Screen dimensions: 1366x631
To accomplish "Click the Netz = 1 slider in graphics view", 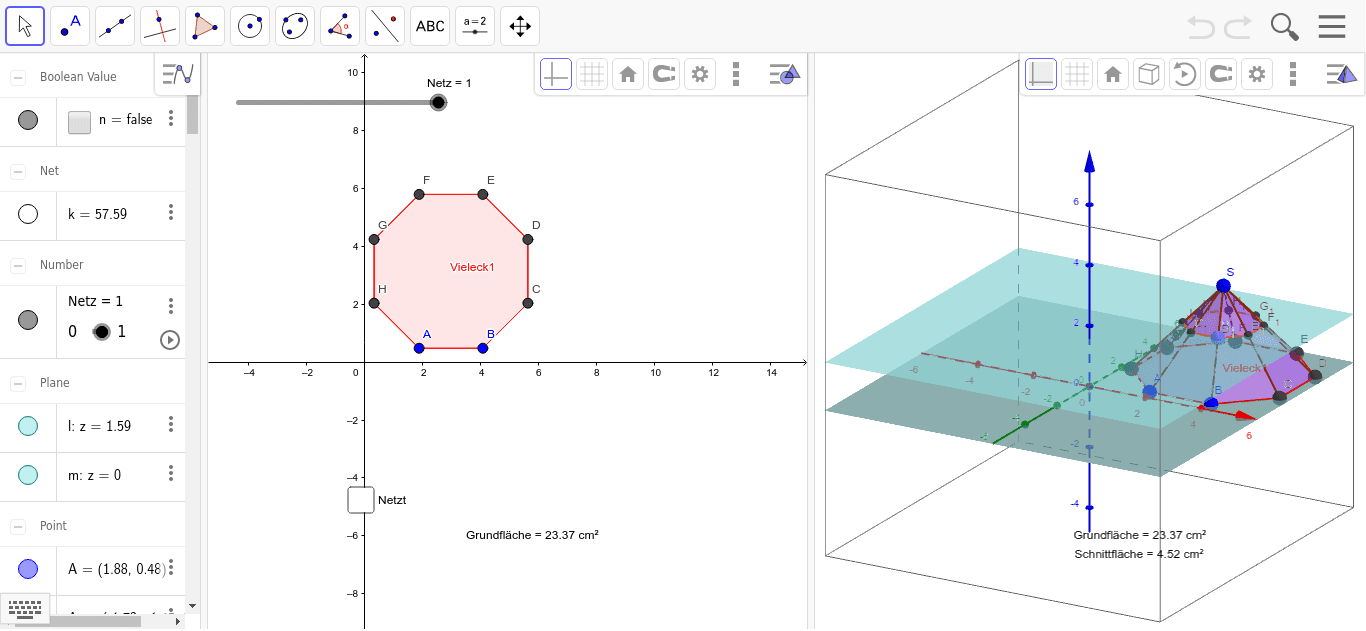I will click(x=438, y=102).
